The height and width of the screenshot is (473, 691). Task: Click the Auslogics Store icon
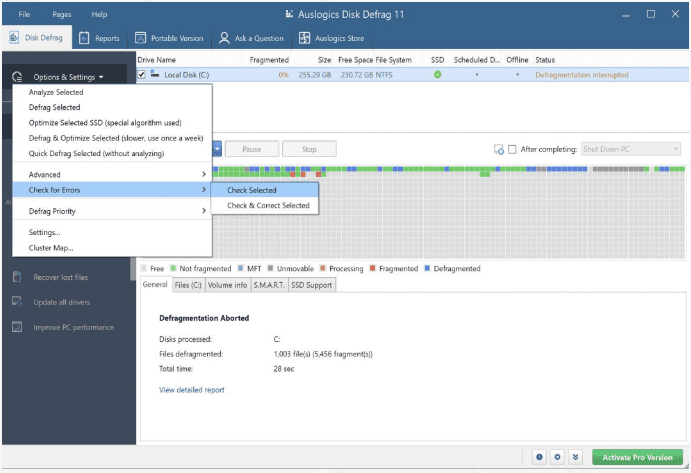(x=304, y=38)
